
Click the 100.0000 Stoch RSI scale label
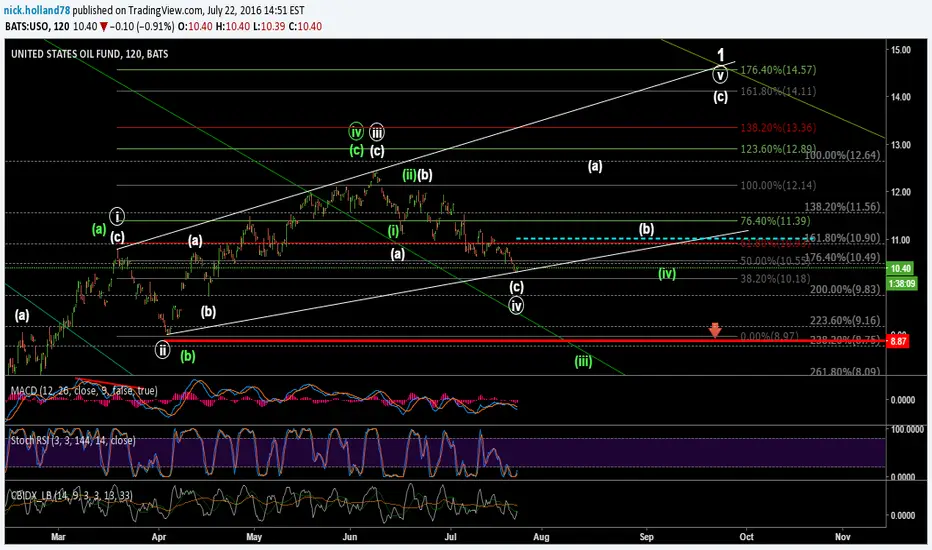tap(906, 429)
